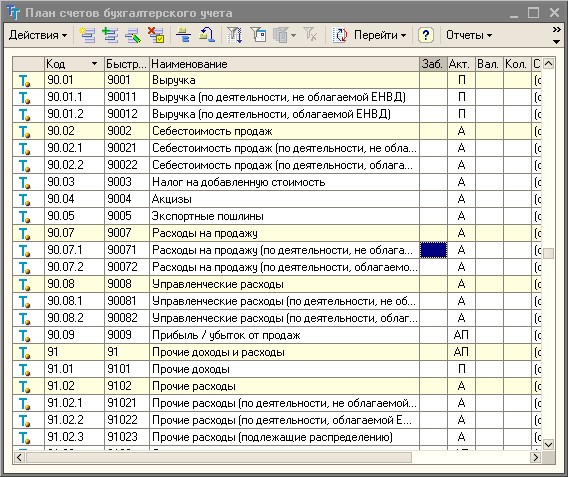The width and height of the screenshot is (568, 477).
Task: Click vertical scrollbar down arrow
Action: point(548,444)
